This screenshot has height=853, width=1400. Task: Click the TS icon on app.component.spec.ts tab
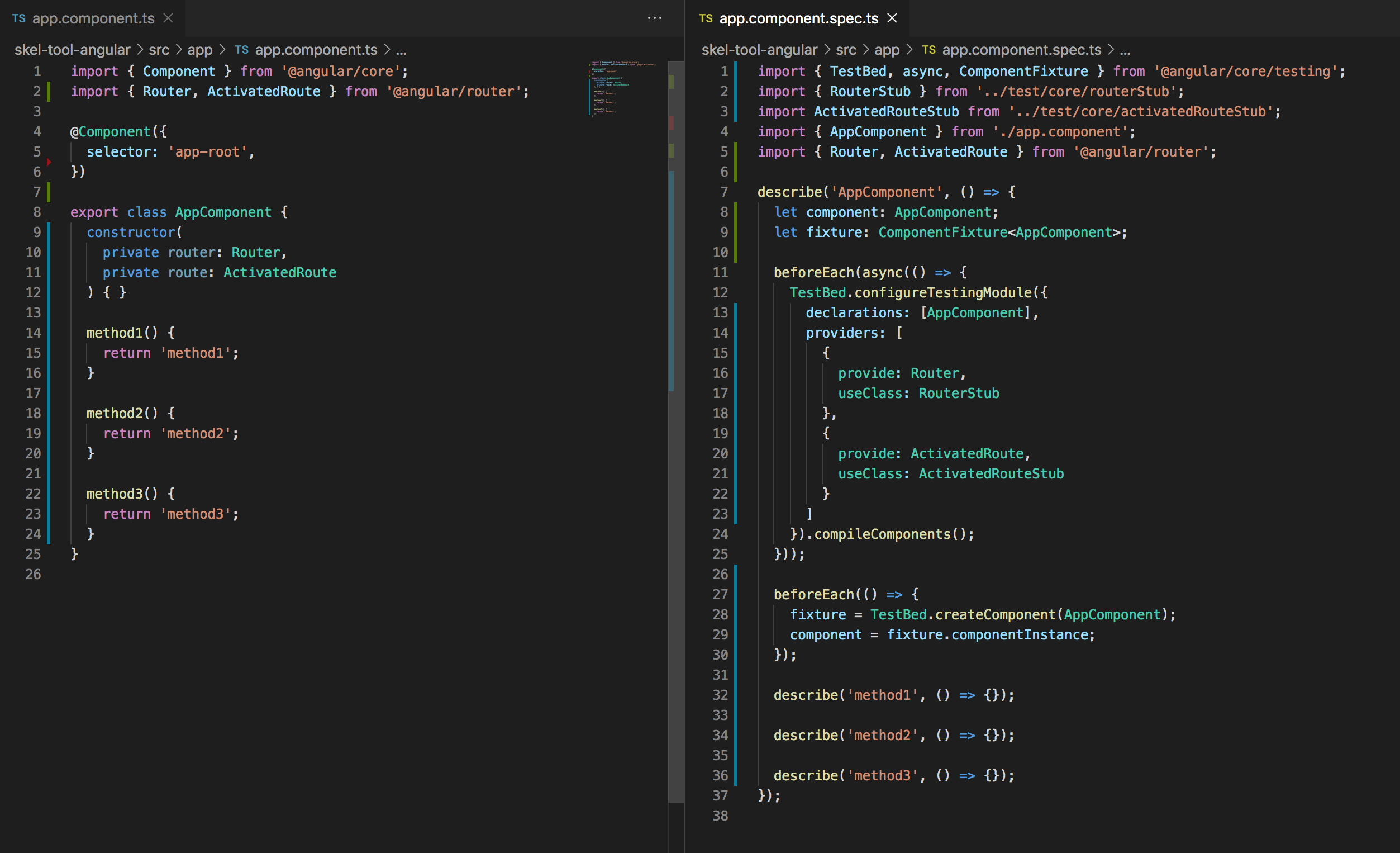coord(706,19)
